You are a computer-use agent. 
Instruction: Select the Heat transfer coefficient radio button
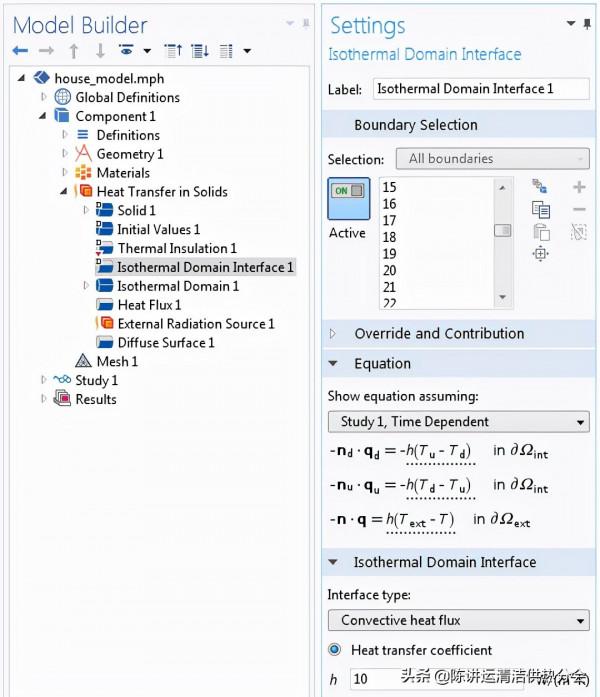(335, 650)
